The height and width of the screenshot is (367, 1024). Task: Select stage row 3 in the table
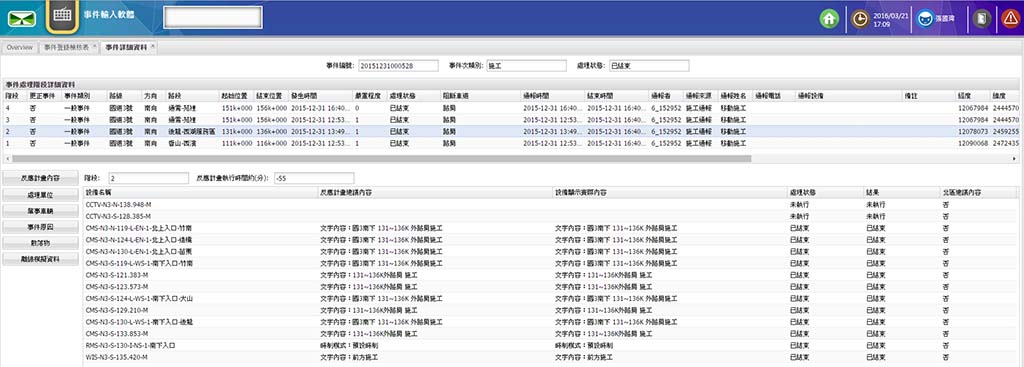pyautogui.click(x=512, y=120)
